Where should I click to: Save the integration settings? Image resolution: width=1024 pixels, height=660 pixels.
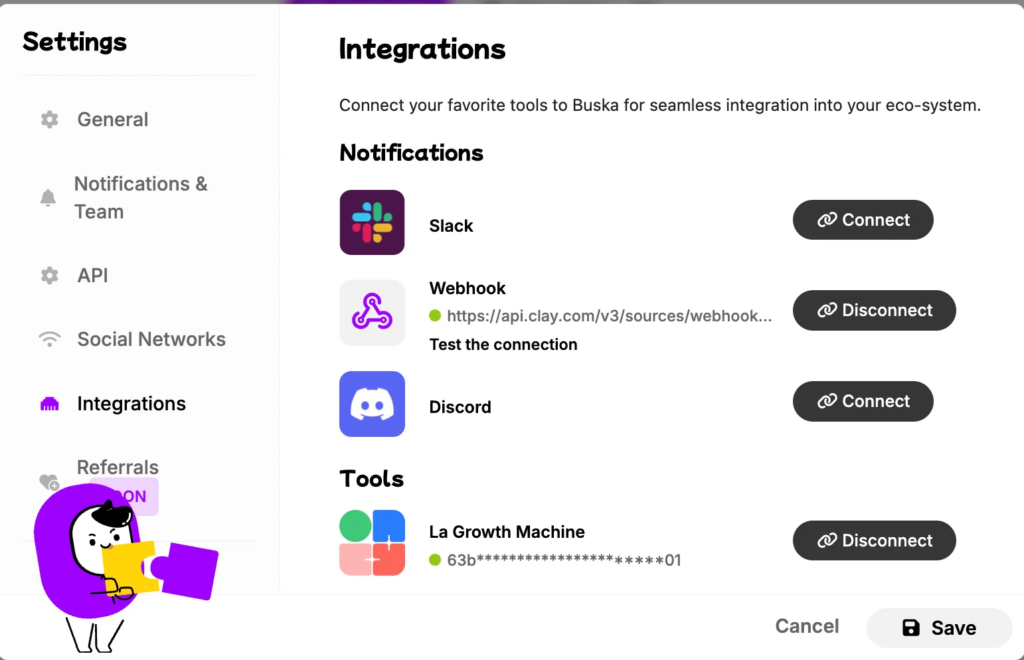tap(938, 628)
